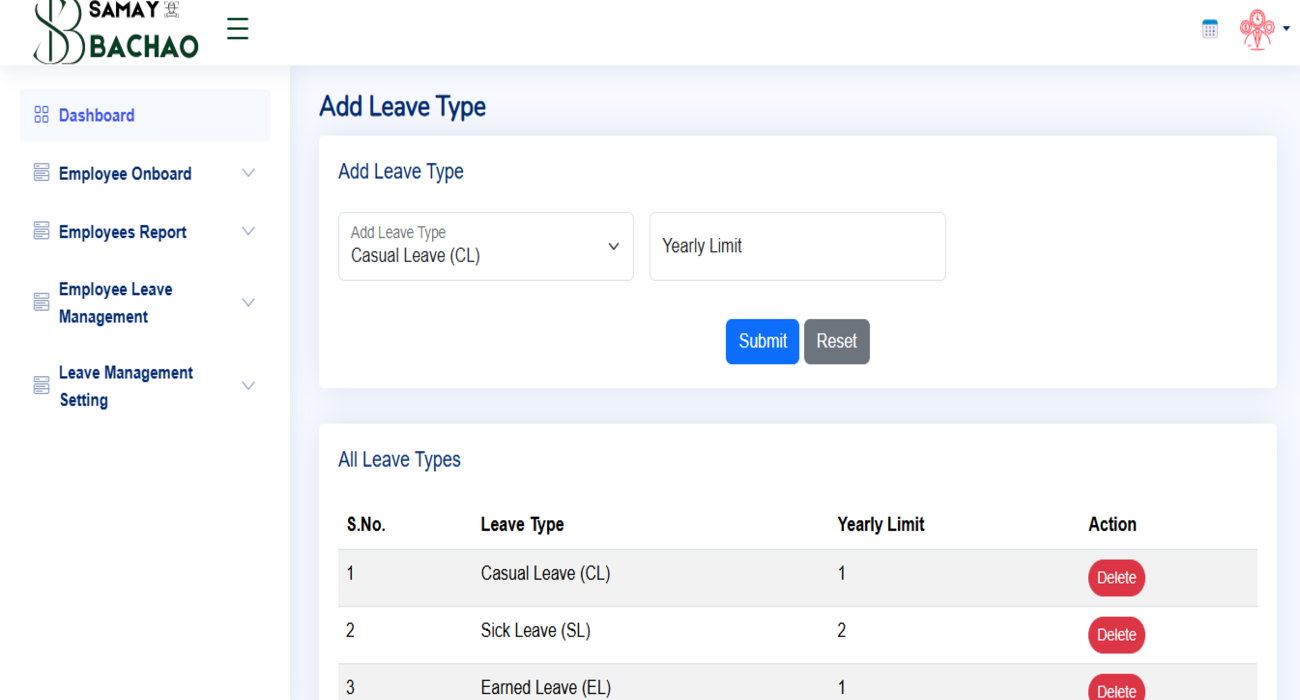Select Dashboard from the sidebar
The height and width of the screenshot is (700, 1300).
point(97,114)
